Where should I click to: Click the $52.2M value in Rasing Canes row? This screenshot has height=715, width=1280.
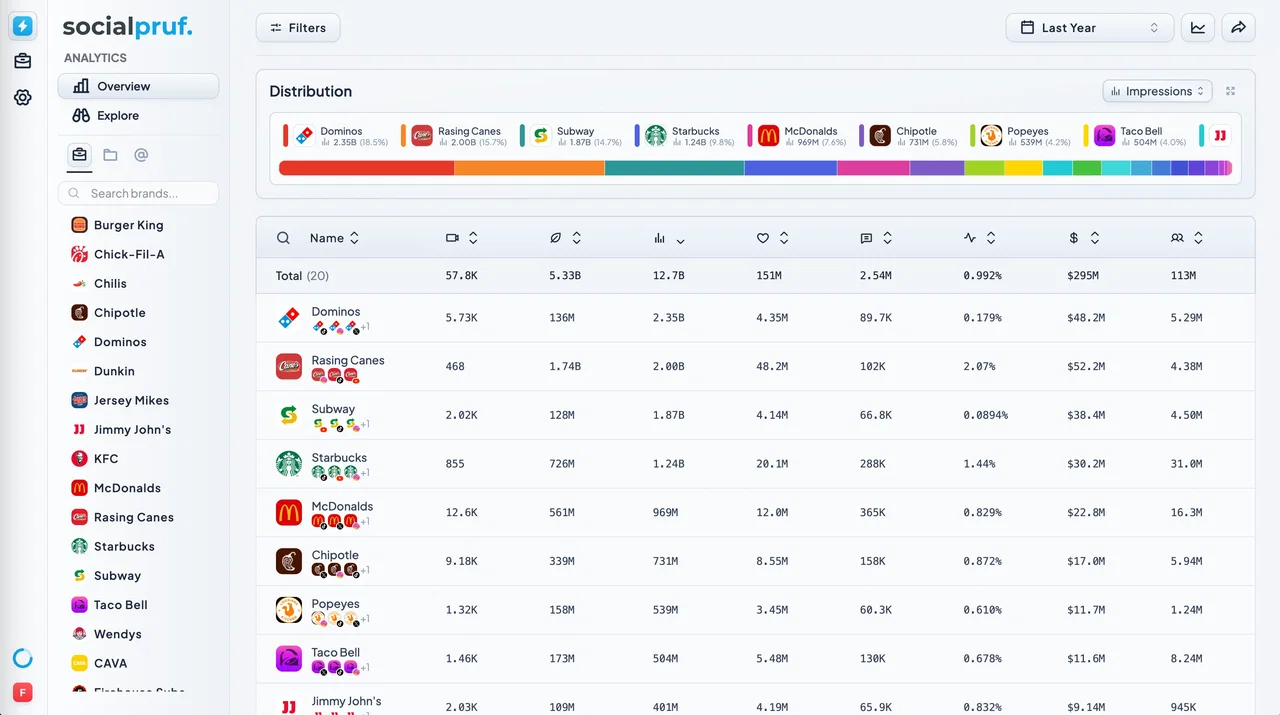click(1086, 366)
